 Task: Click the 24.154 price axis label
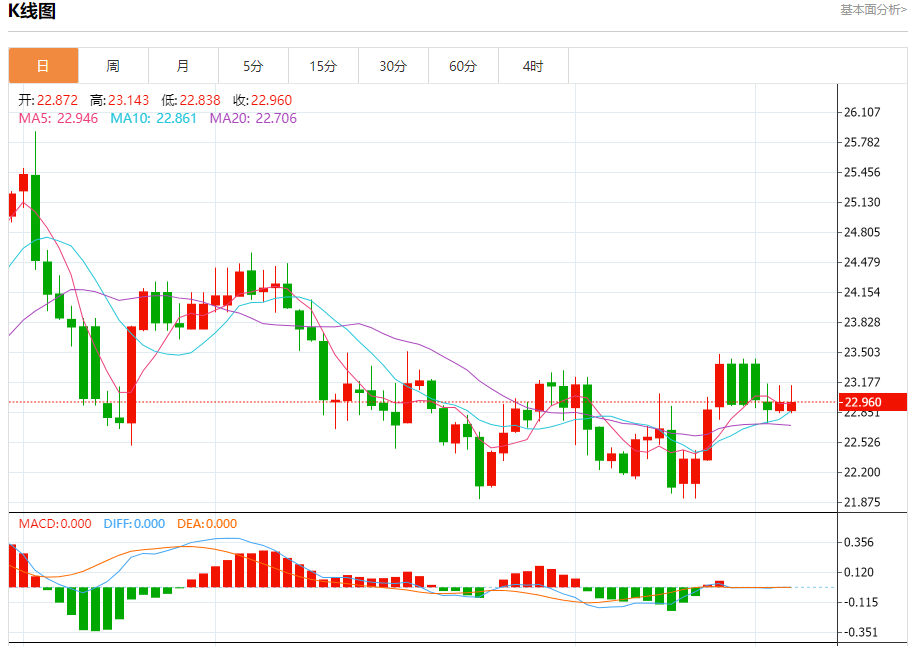point(862,292)
